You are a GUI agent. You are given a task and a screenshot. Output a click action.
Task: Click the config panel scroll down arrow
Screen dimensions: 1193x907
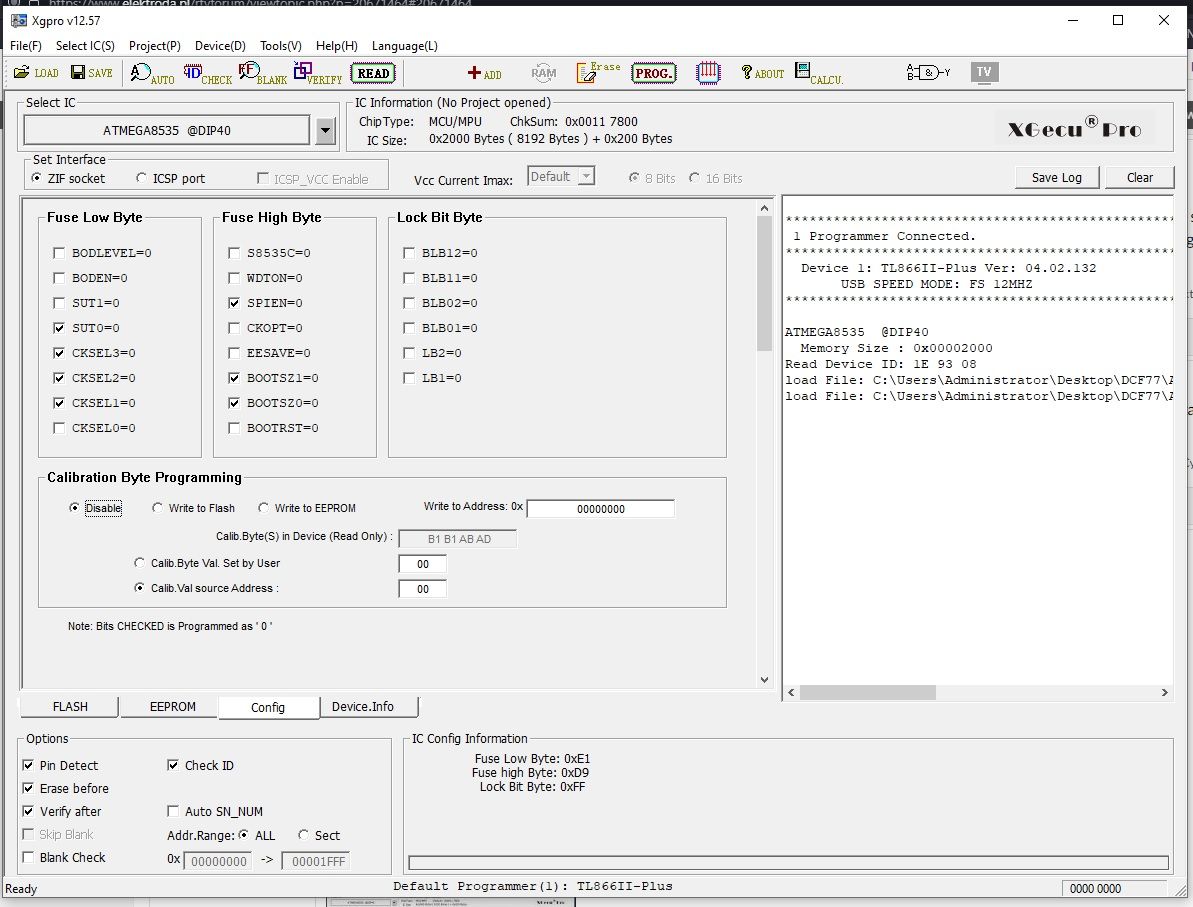[764, 680]
